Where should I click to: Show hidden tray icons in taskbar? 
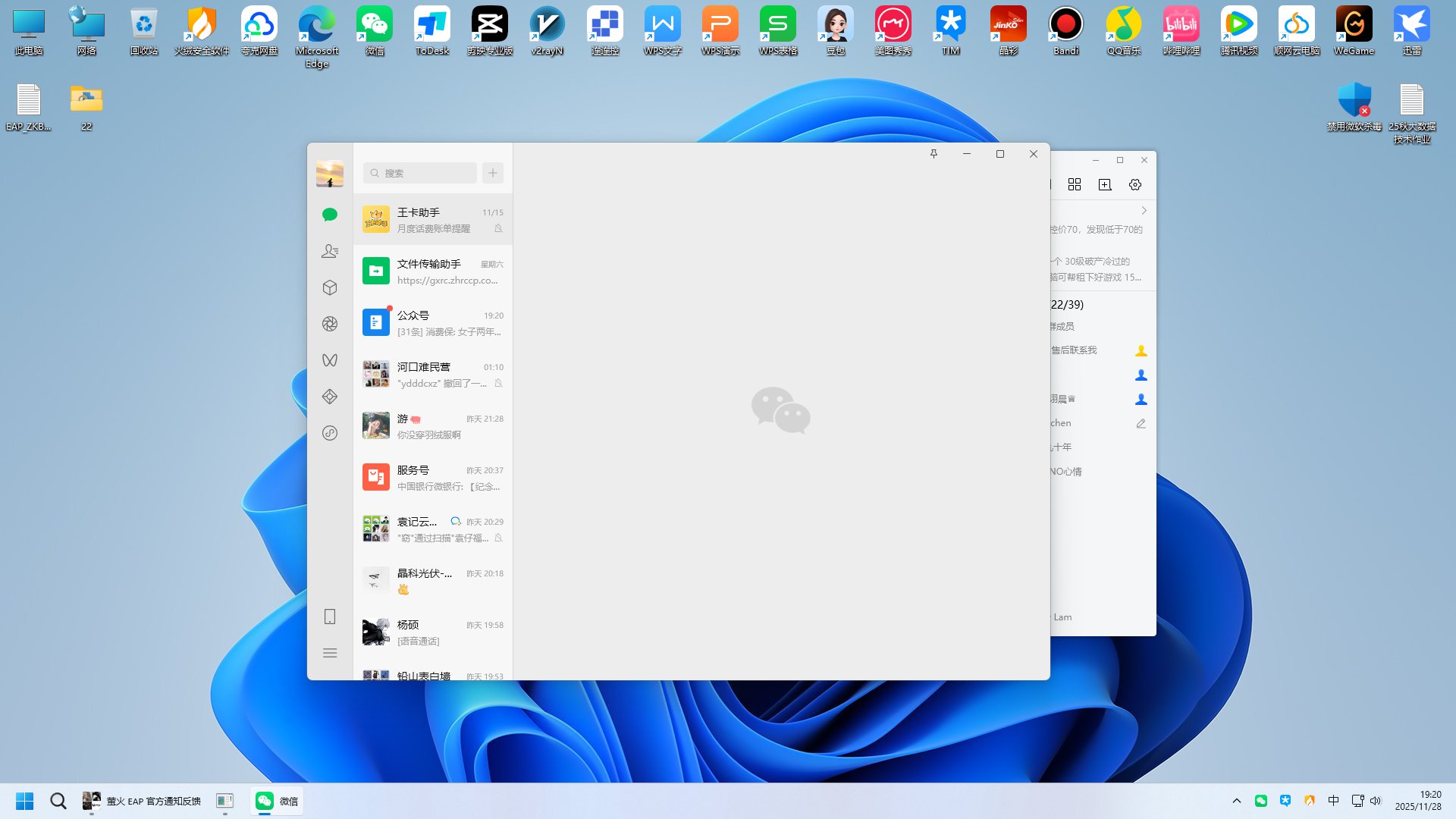1237,801
